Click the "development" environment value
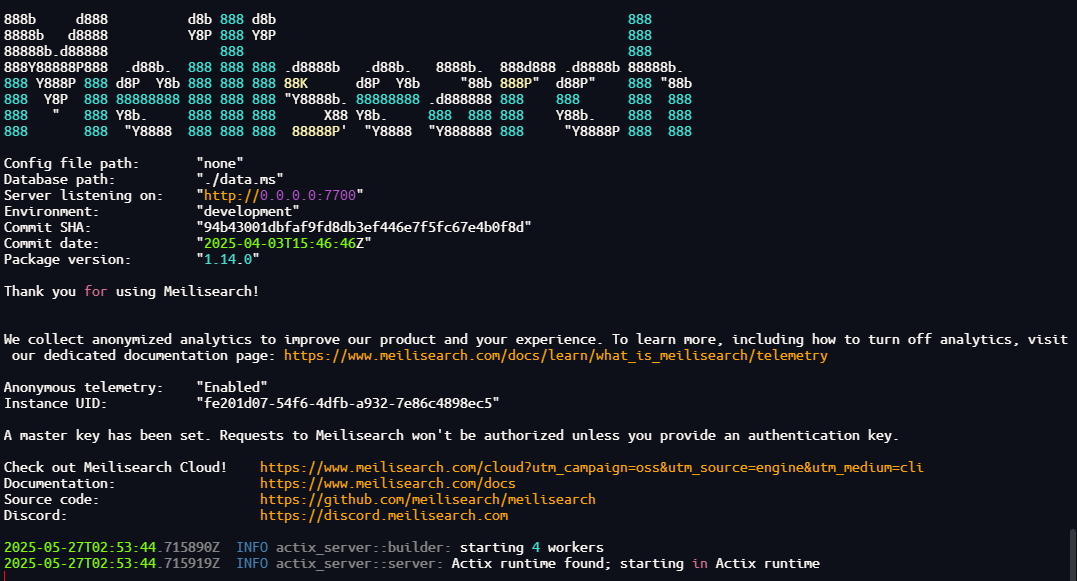1077x581 pixels. coord(247,211)
